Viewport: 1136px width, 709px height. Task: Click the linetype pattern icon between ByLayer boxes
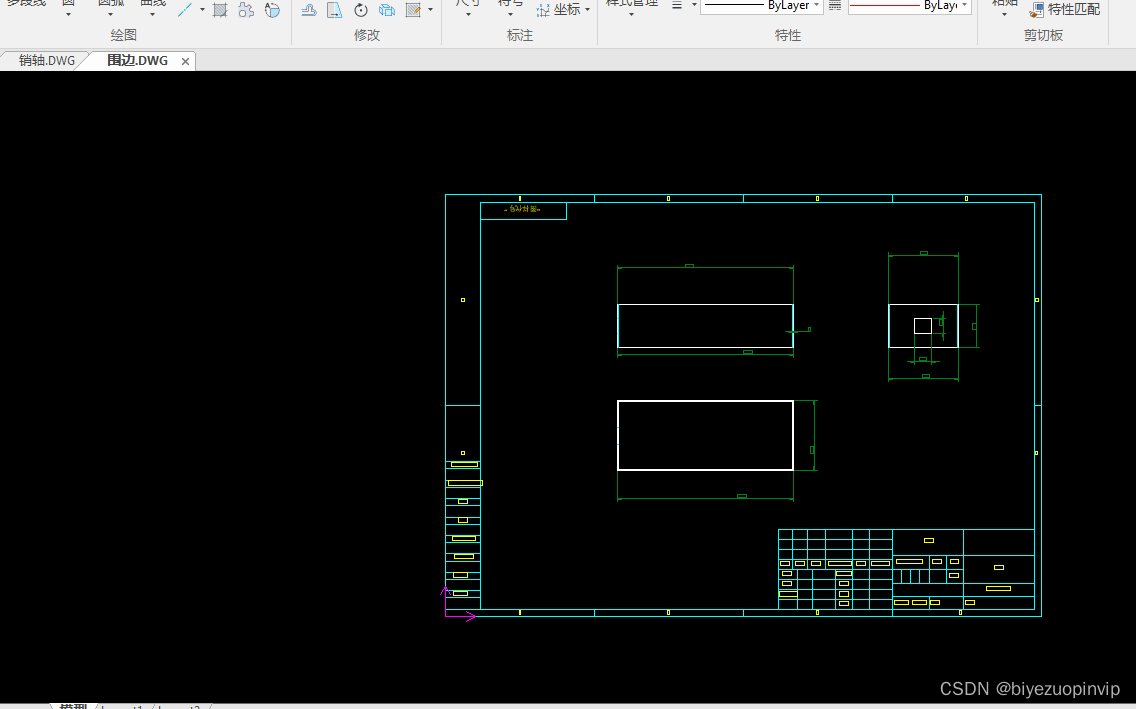coord(835,6)
